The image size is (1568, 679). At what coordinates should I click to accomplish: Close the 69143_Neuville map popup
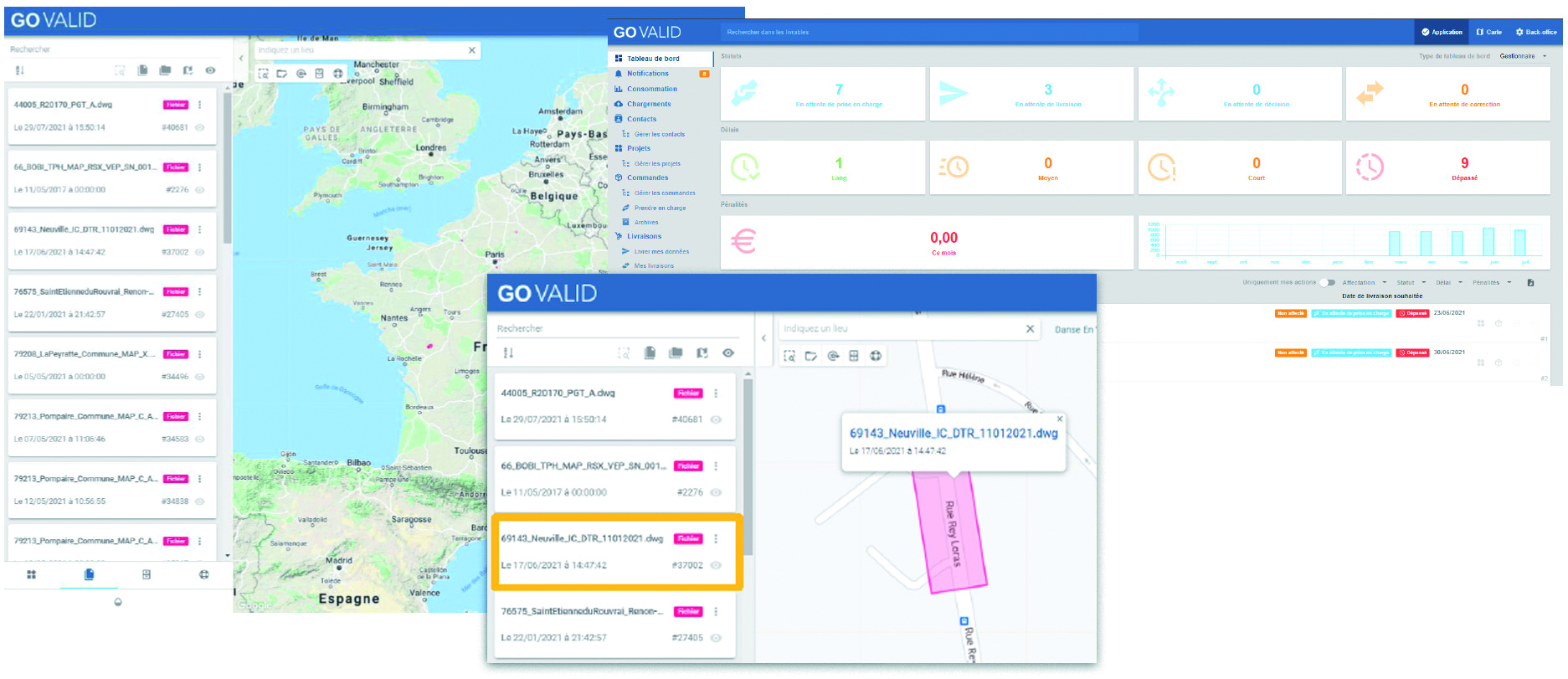(x=1060, y=419)
